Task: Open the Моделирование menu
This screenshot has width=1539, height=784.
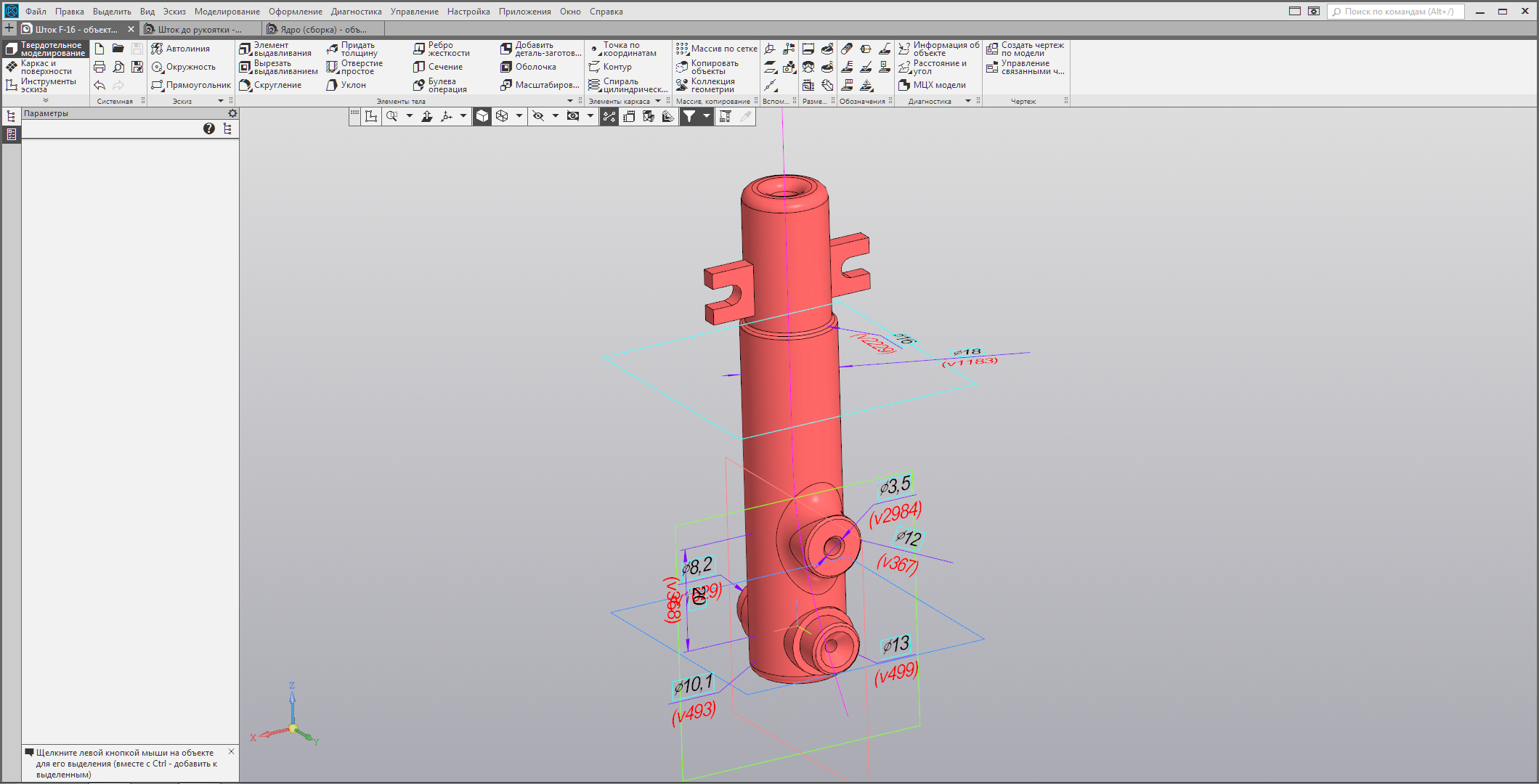Action: (x=227, y=12)
